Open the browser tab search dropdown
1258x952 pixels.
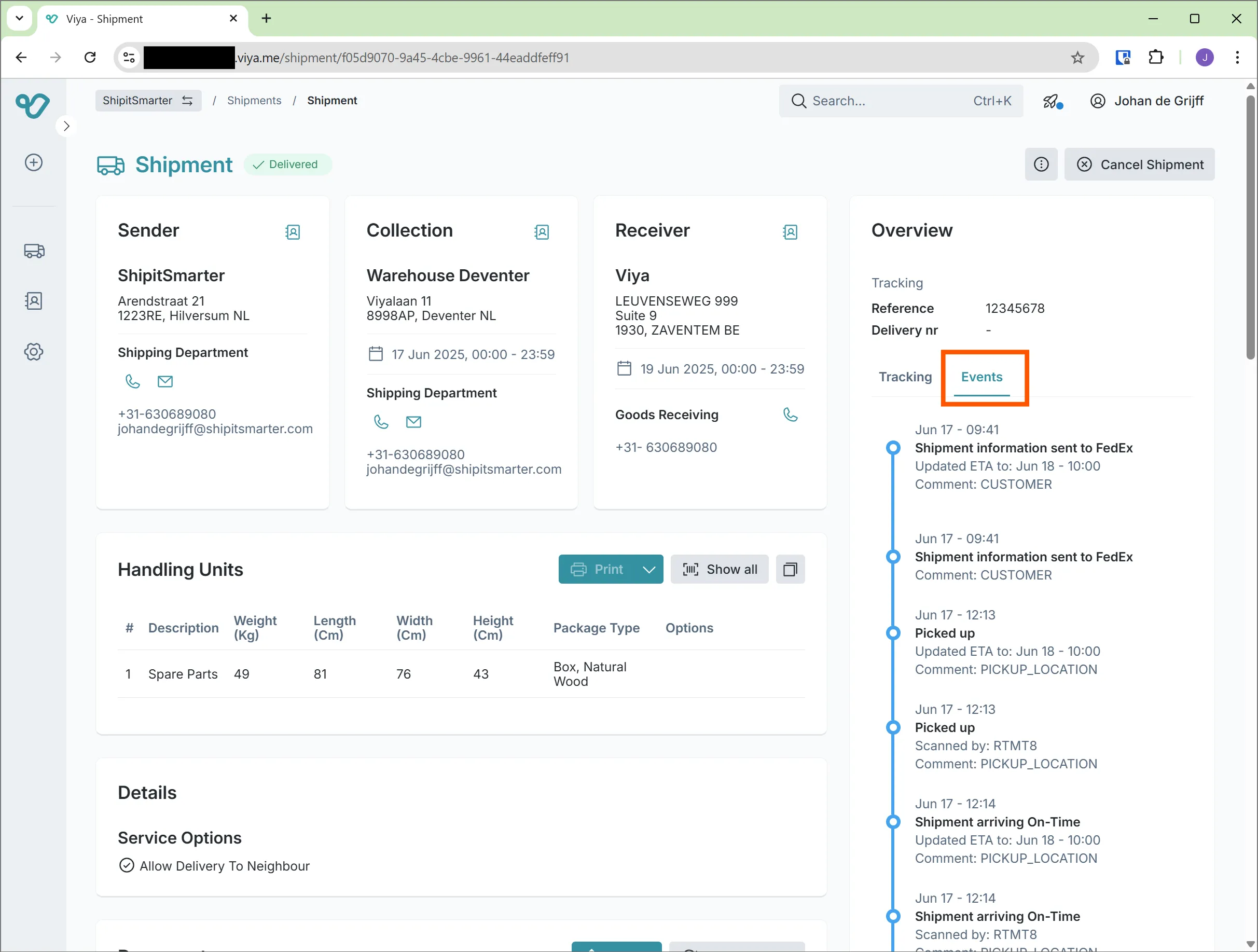pyautogui.click(x=19, y=18)
